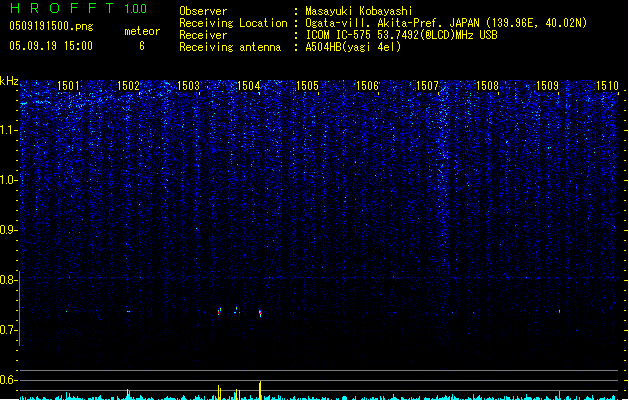Click the 1504 time marker

point(248,86)
